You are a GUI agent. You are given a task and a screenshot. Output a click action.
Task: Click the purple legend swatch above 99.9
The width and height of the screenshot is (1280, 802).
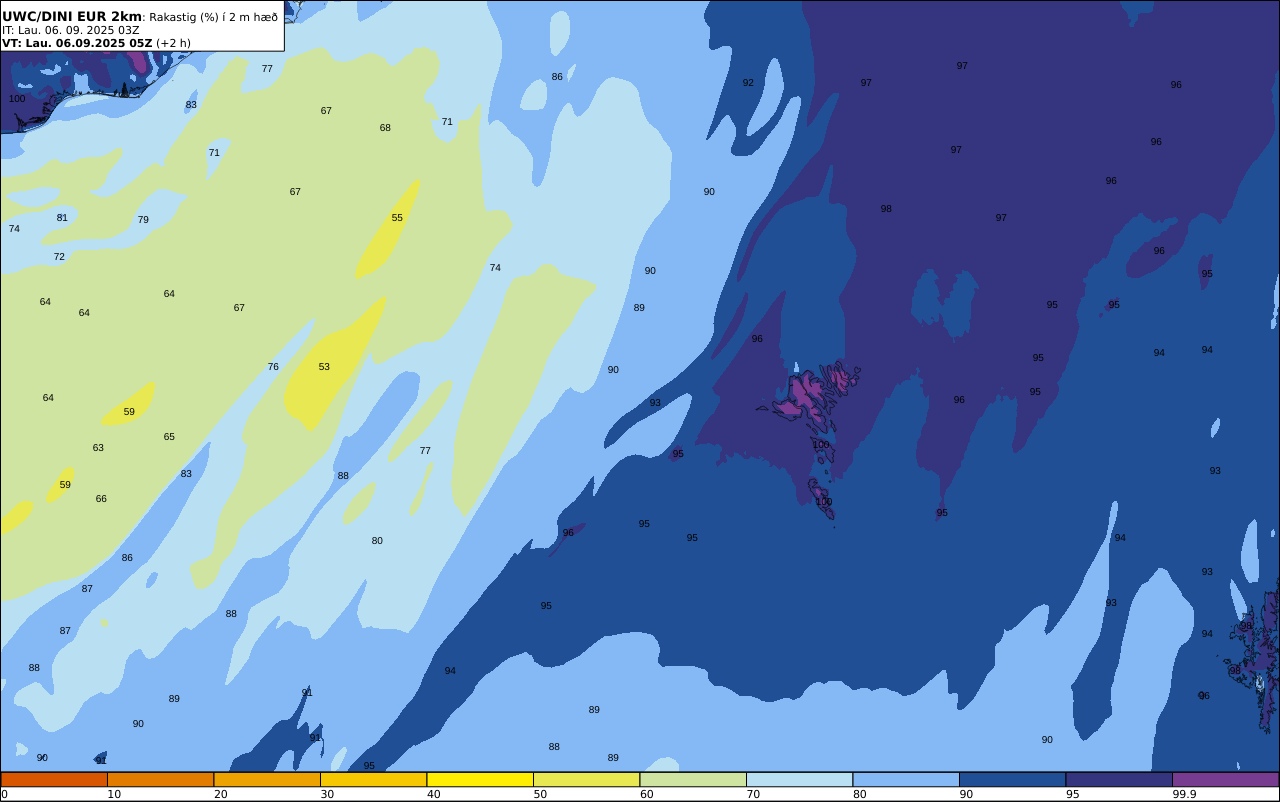(x=1225, y=779)
